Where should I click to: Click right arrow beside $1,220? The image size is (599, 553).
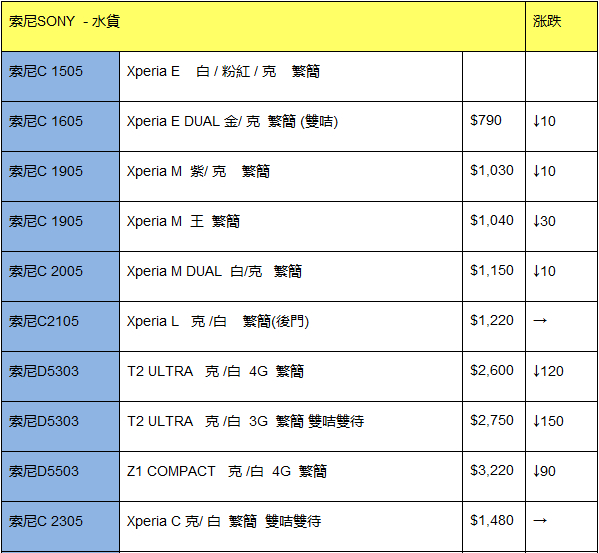point(540,320)
